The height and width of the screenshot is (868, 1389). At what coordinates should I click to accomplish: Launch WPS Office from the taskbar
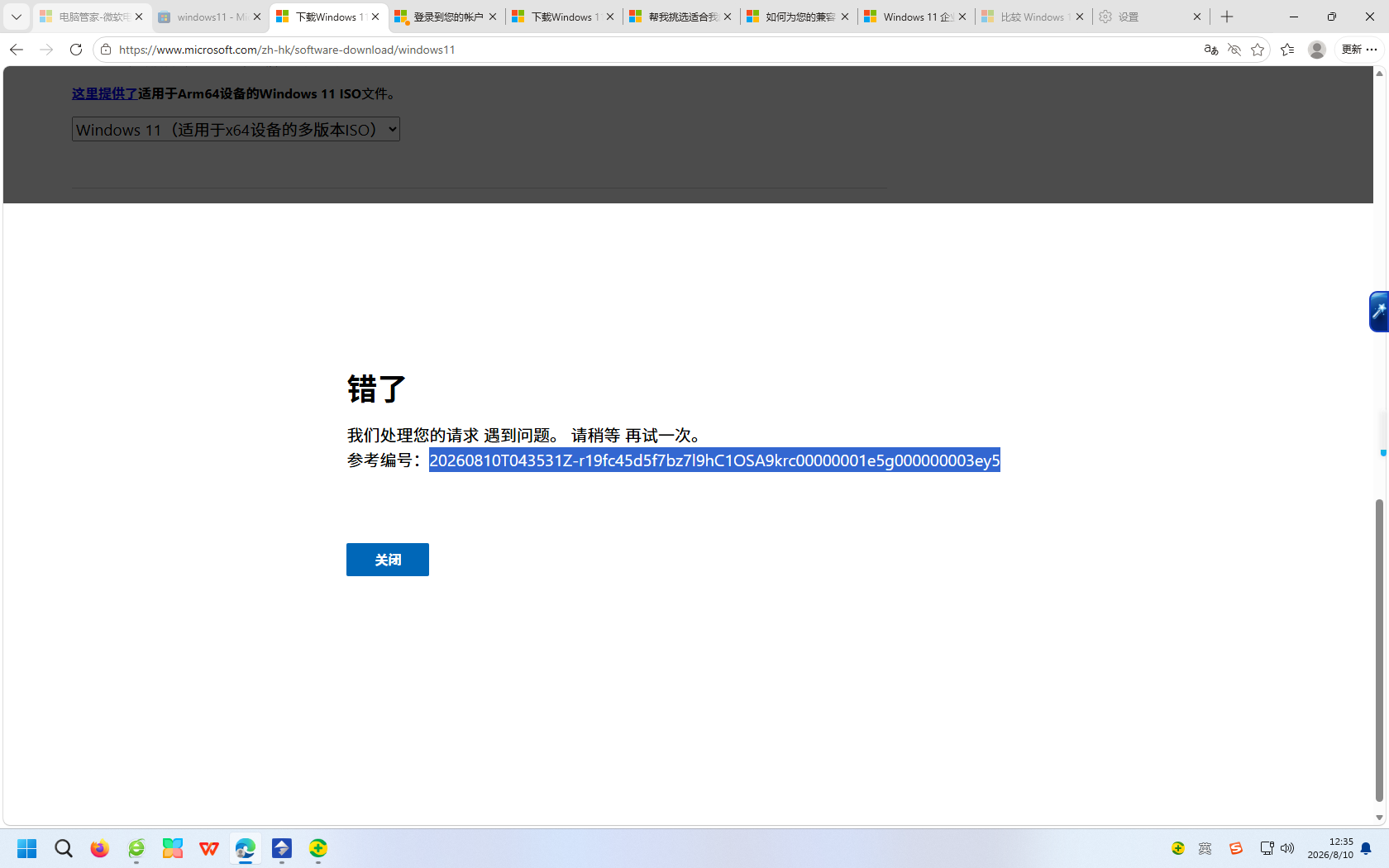[x=209, y=849]
